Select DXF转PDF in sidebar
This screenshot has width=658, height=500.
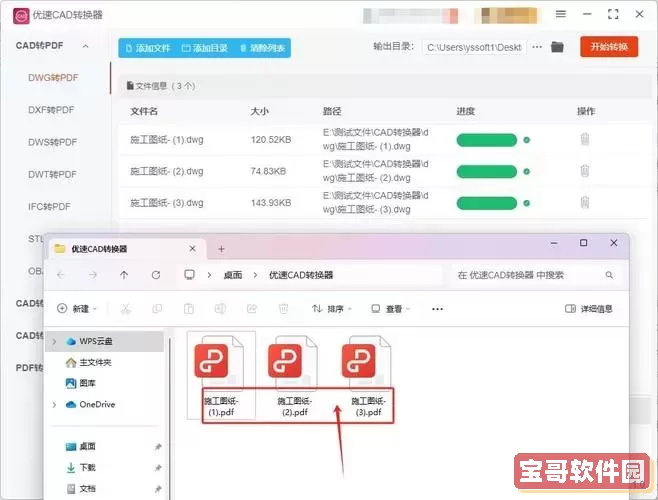pos(51,110)
